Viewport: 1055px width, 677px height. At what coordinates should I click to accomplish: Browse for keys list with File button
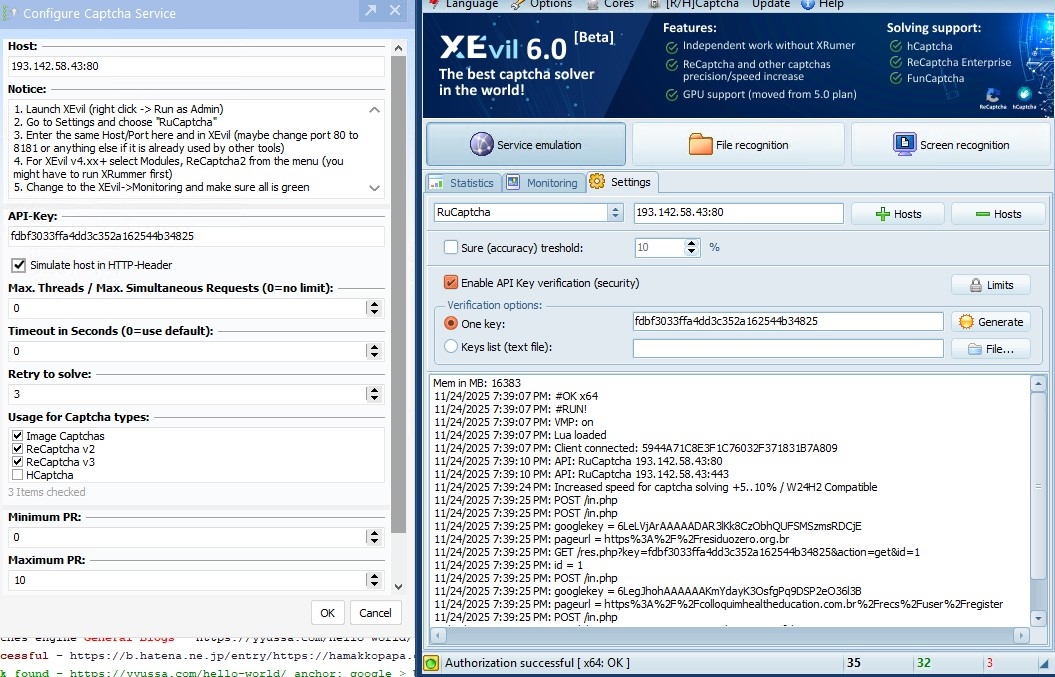point(990,349)
